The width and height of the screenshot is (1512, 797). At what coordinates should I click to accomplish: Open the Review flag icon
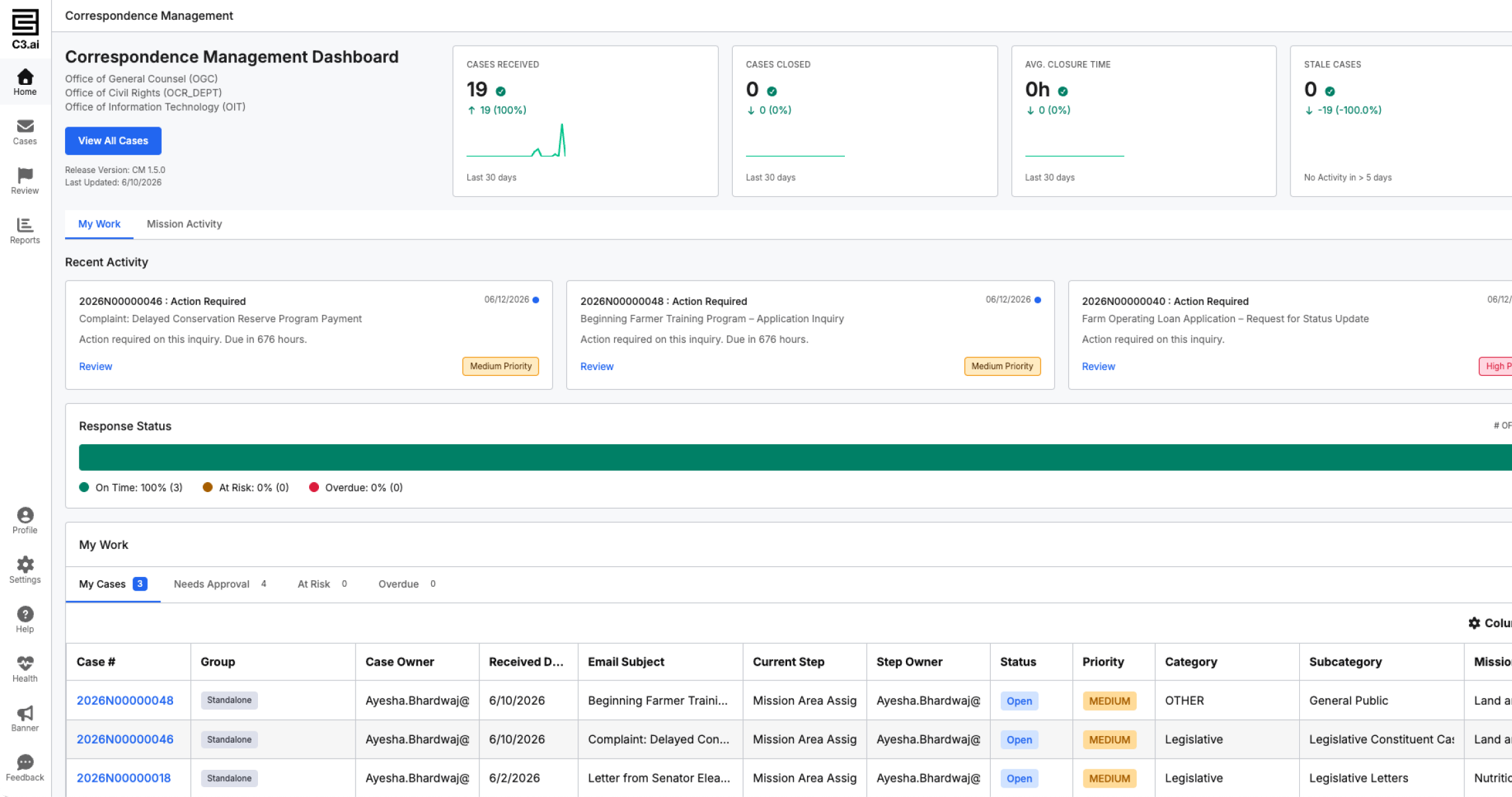tap(25, 181)
